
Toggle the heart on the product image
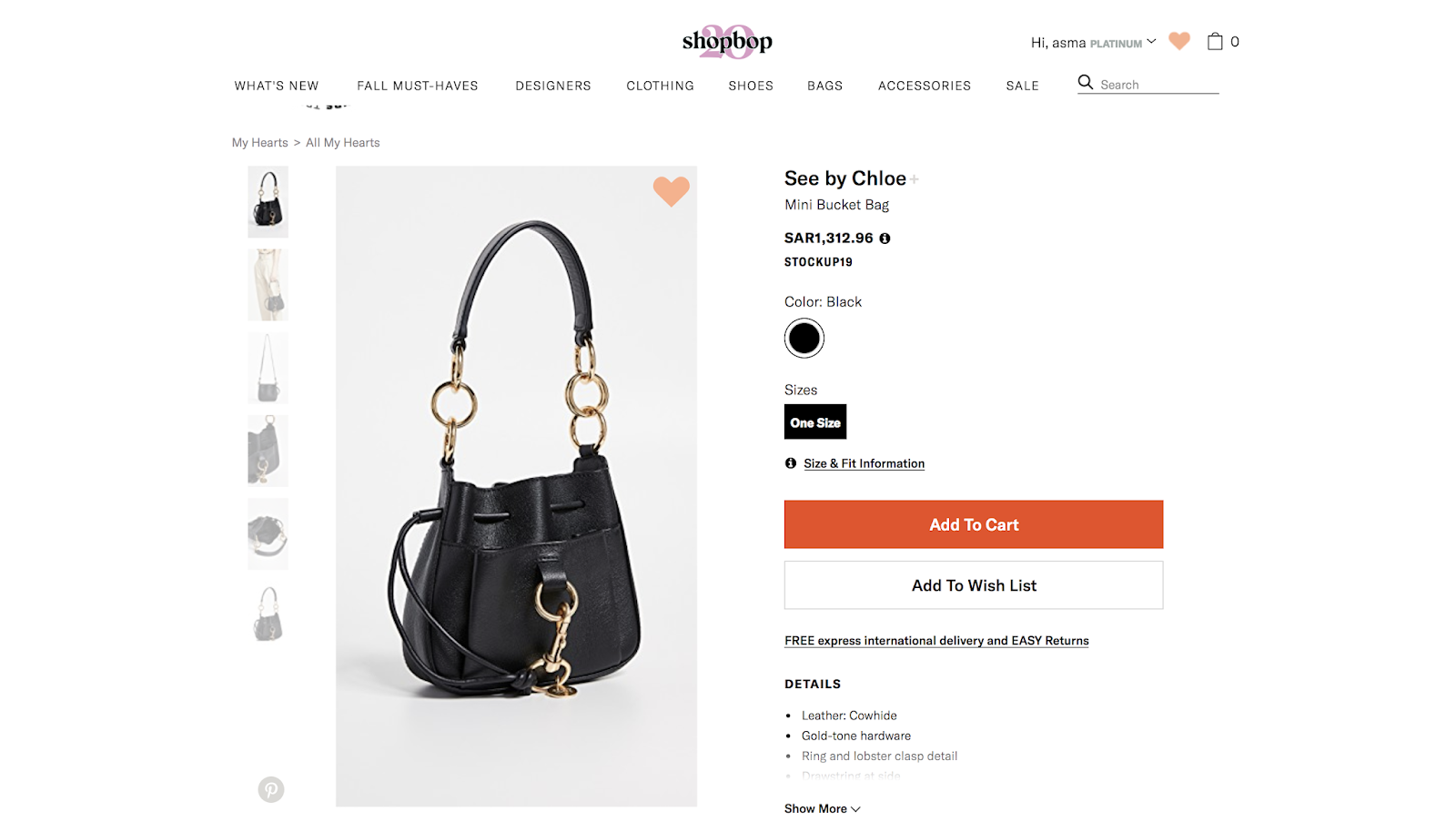[x=672, y=191]
